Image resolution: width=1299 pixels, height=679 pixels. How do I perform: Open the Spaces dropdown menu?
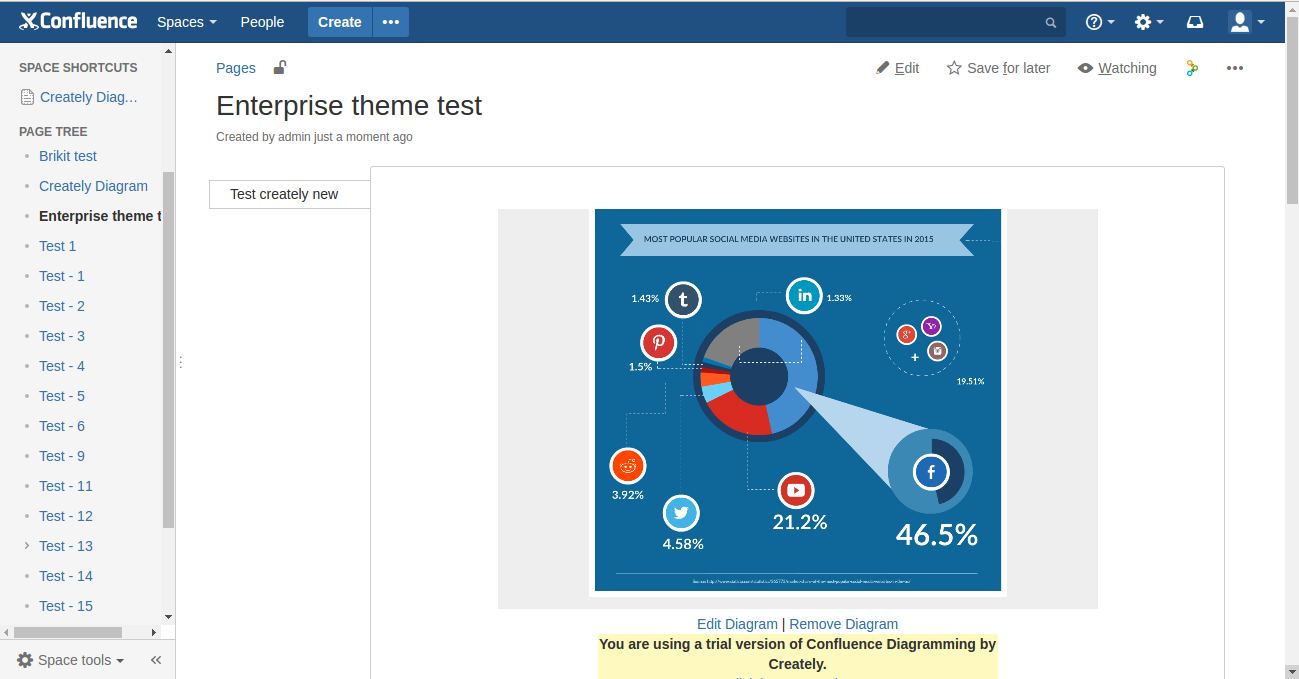(187, 22)
